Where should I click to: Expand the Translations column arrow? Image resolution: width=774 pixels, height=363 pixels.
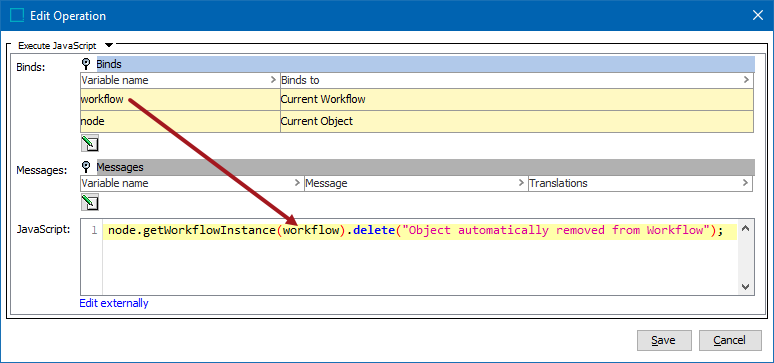click(x=745, y=183)
